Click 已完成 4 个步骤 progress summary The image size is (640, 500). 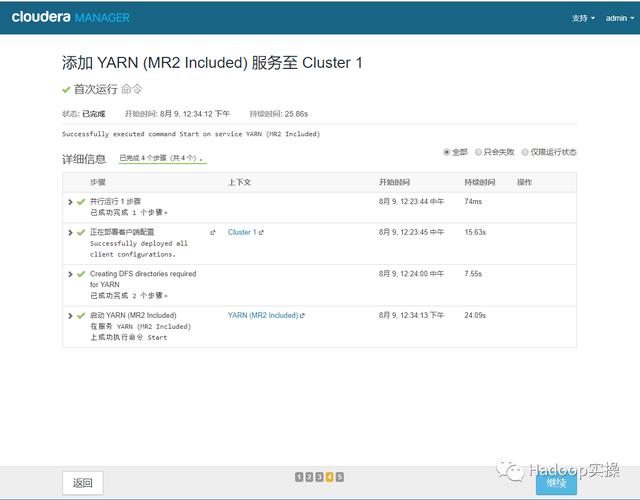point(162,158)
